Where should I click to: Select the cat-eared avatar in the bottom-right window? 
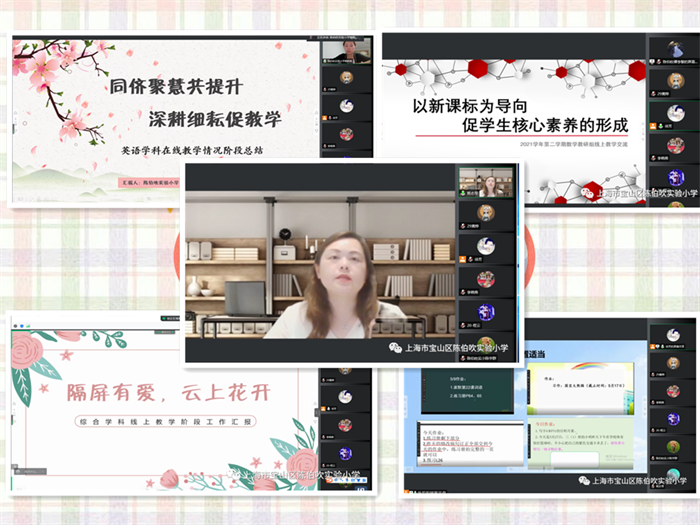tap(673, 363)
